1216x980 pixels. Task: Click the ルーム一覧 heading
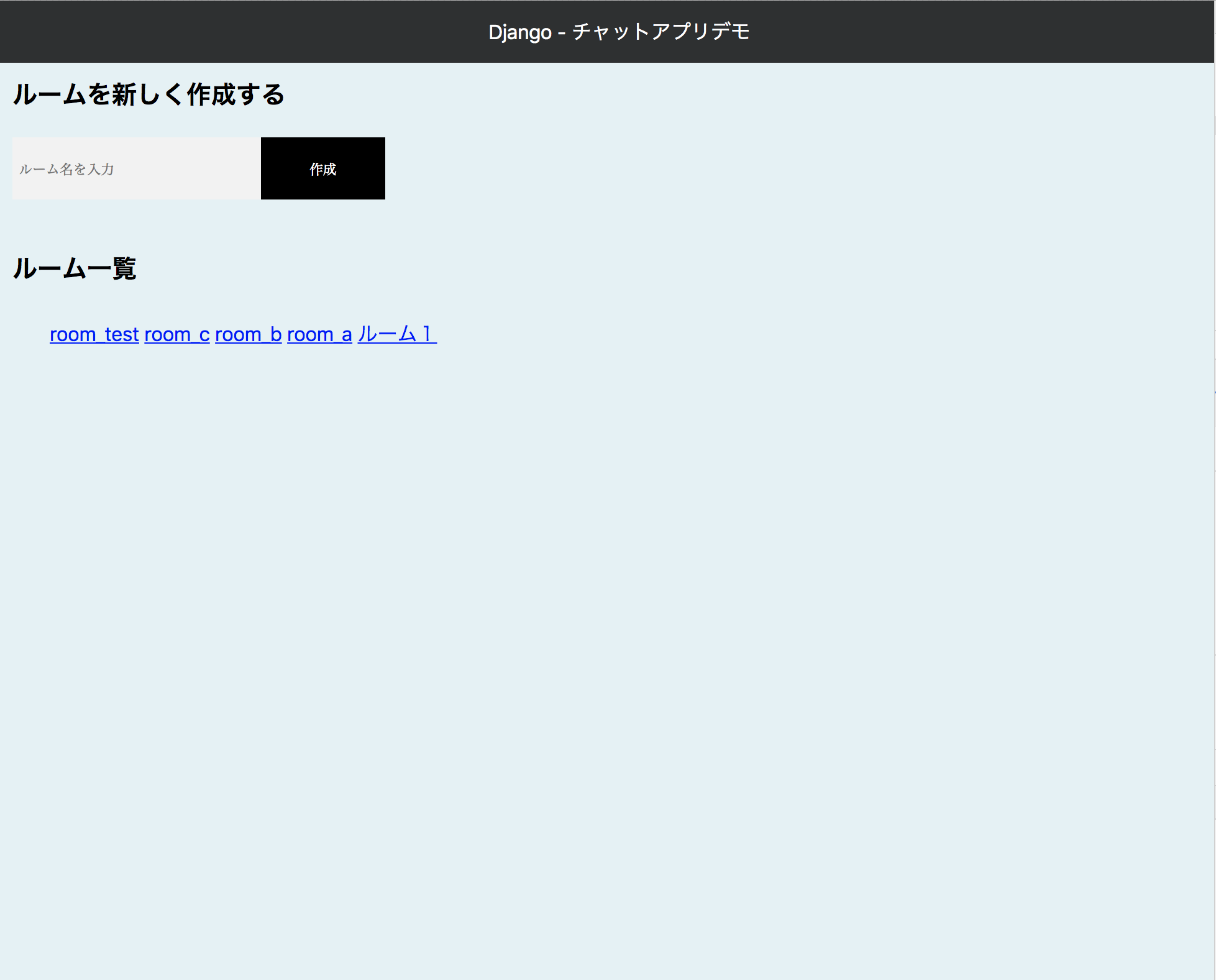tap(75, 268)
